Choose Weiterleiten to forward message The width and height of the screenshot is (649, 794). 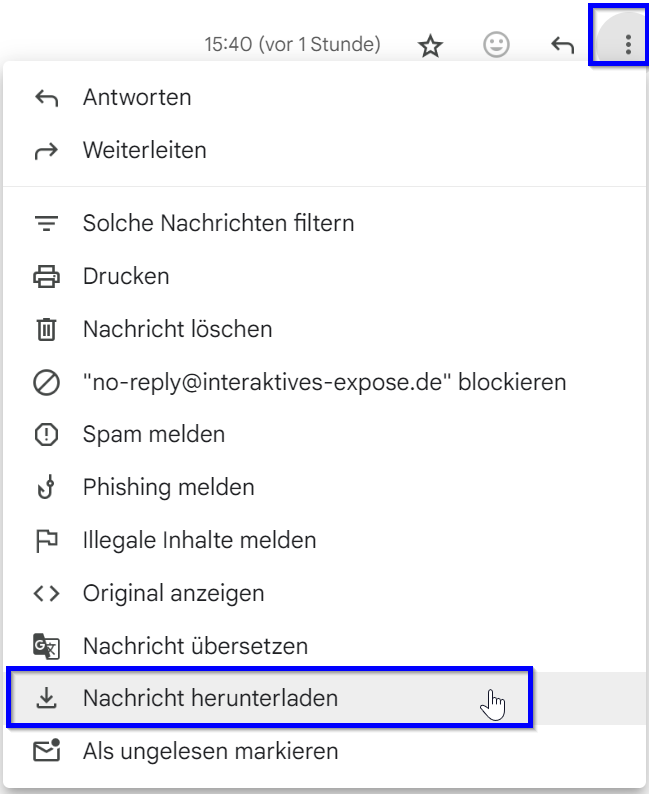click(145, 151)
